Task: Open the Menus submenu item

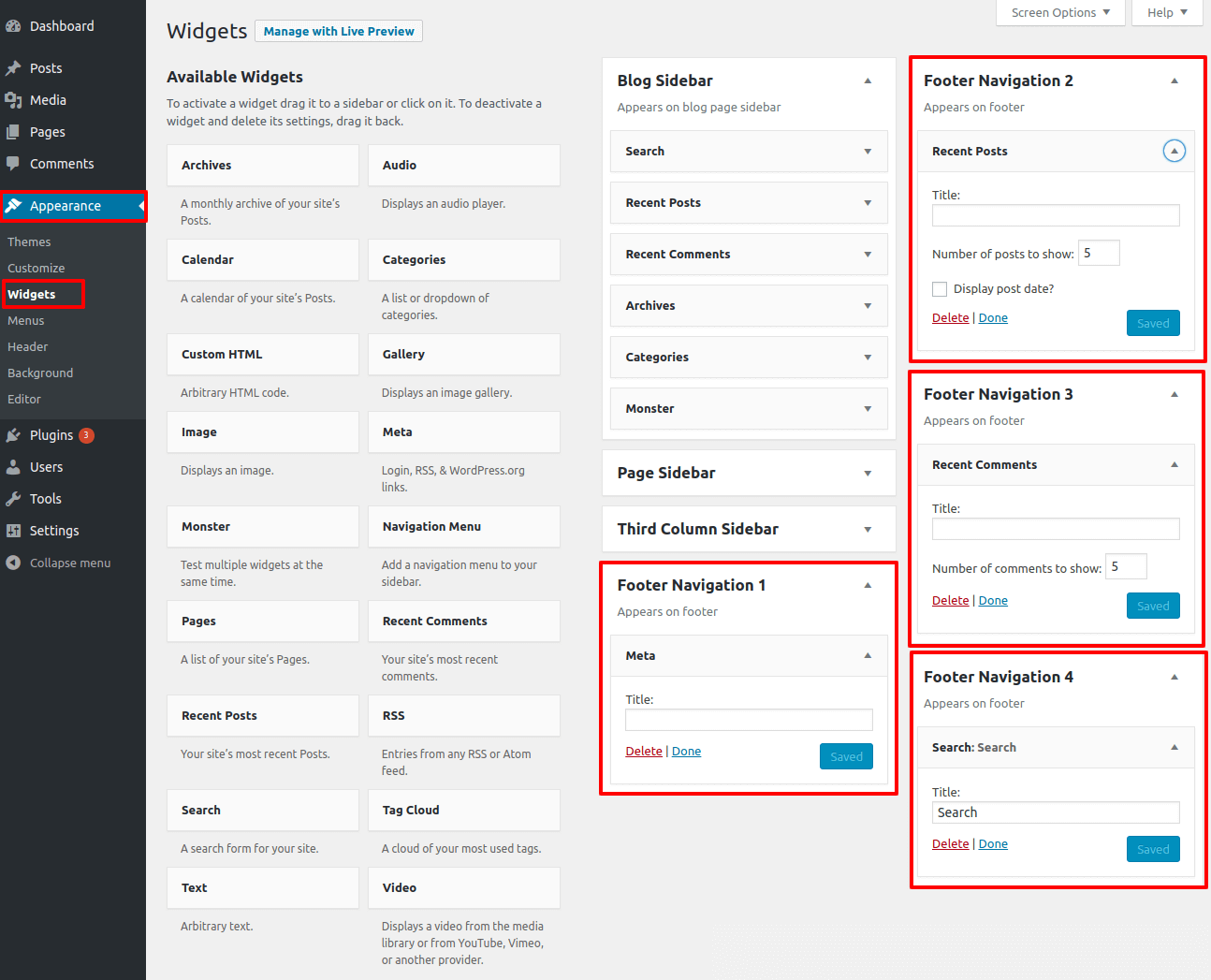Action: tap(26, 321)
